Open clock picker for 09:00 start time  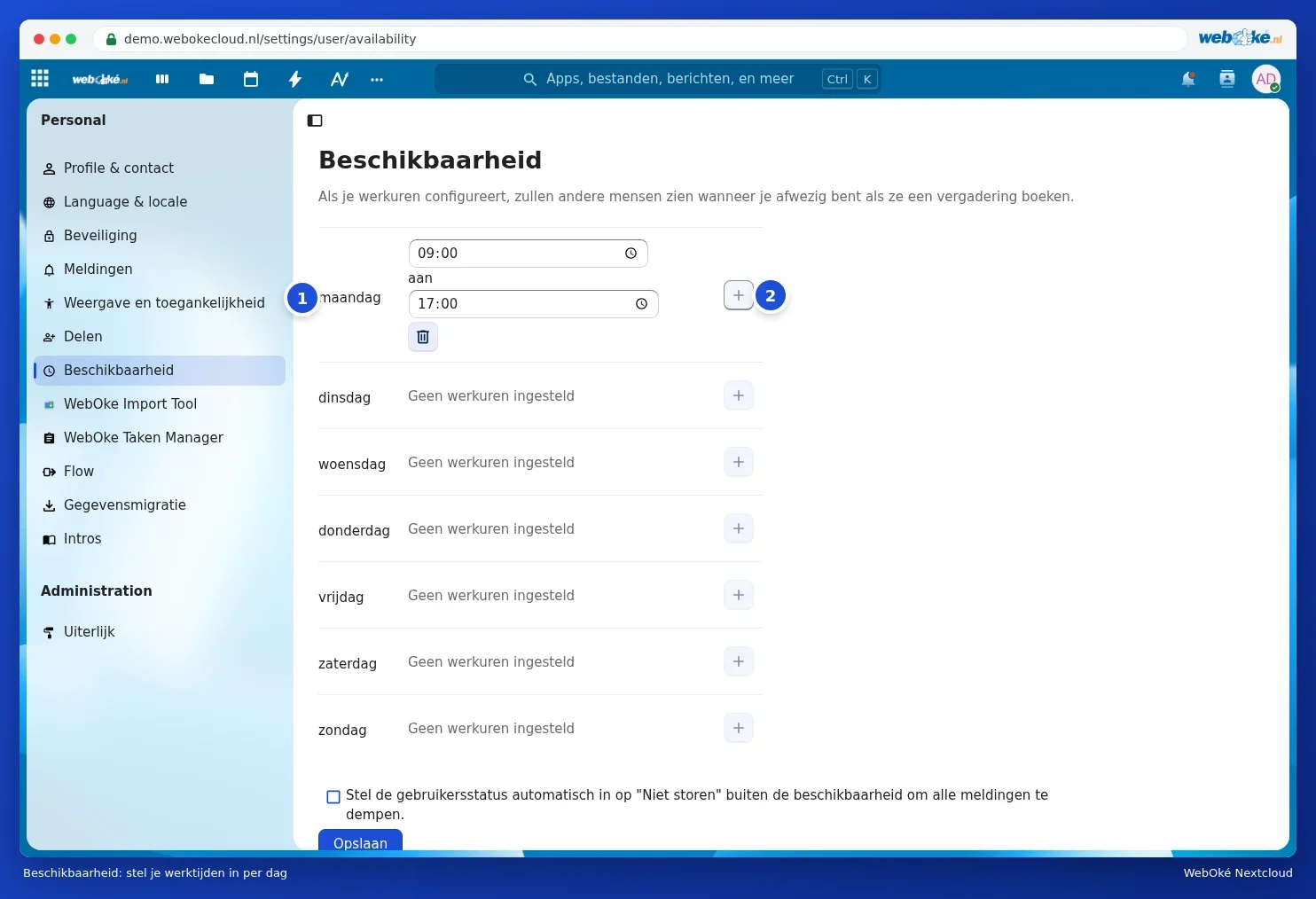click(631, 254)
